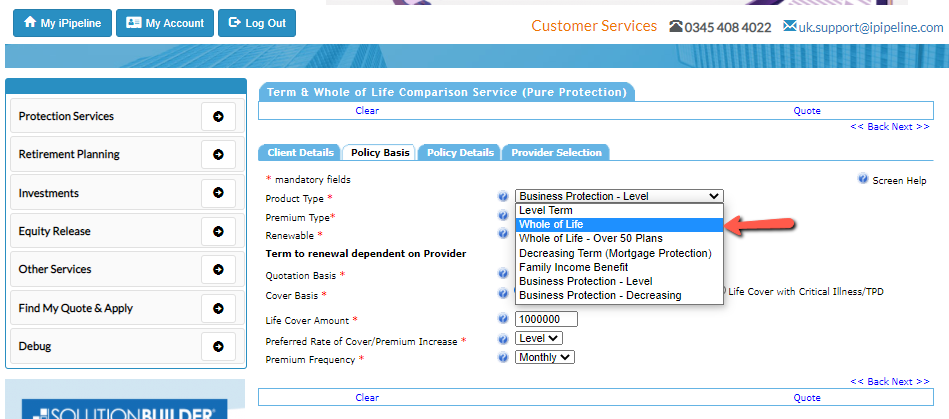Open the Screen Help icon
Screen dimensions: 949x419
[x=863, y=180]
